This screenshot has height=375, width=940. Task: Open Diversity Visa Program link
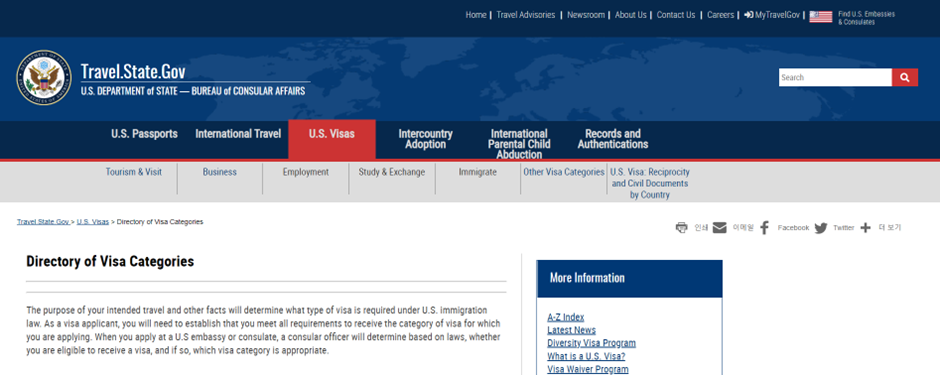click(591, 343)
